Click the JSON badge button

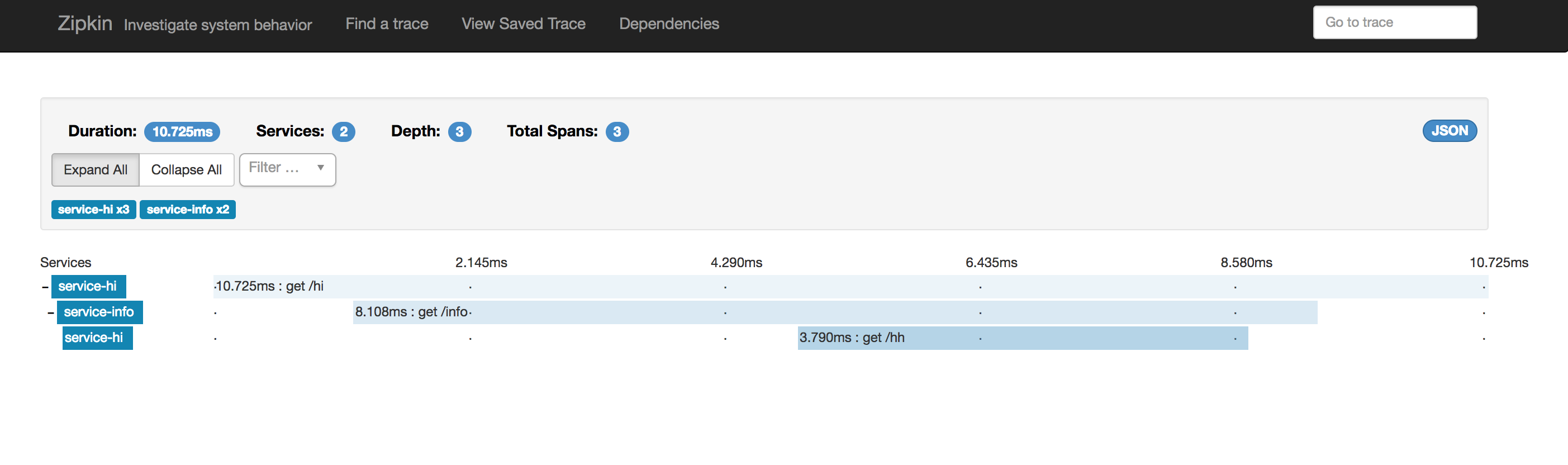tap(1448, 131)
